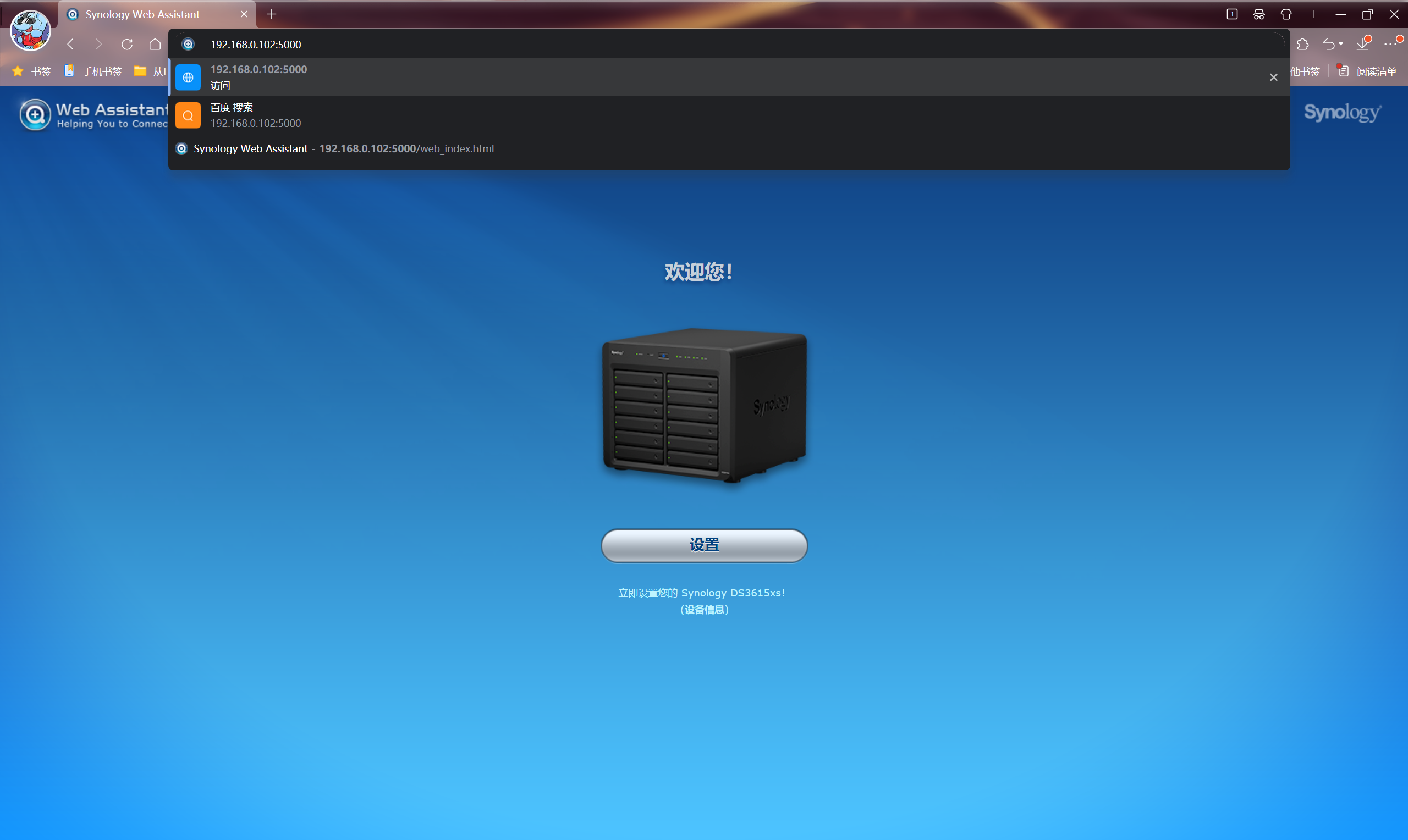Focus the address bar URL field
Viewport: 1408px width, 840px height.
coord(729,44)
